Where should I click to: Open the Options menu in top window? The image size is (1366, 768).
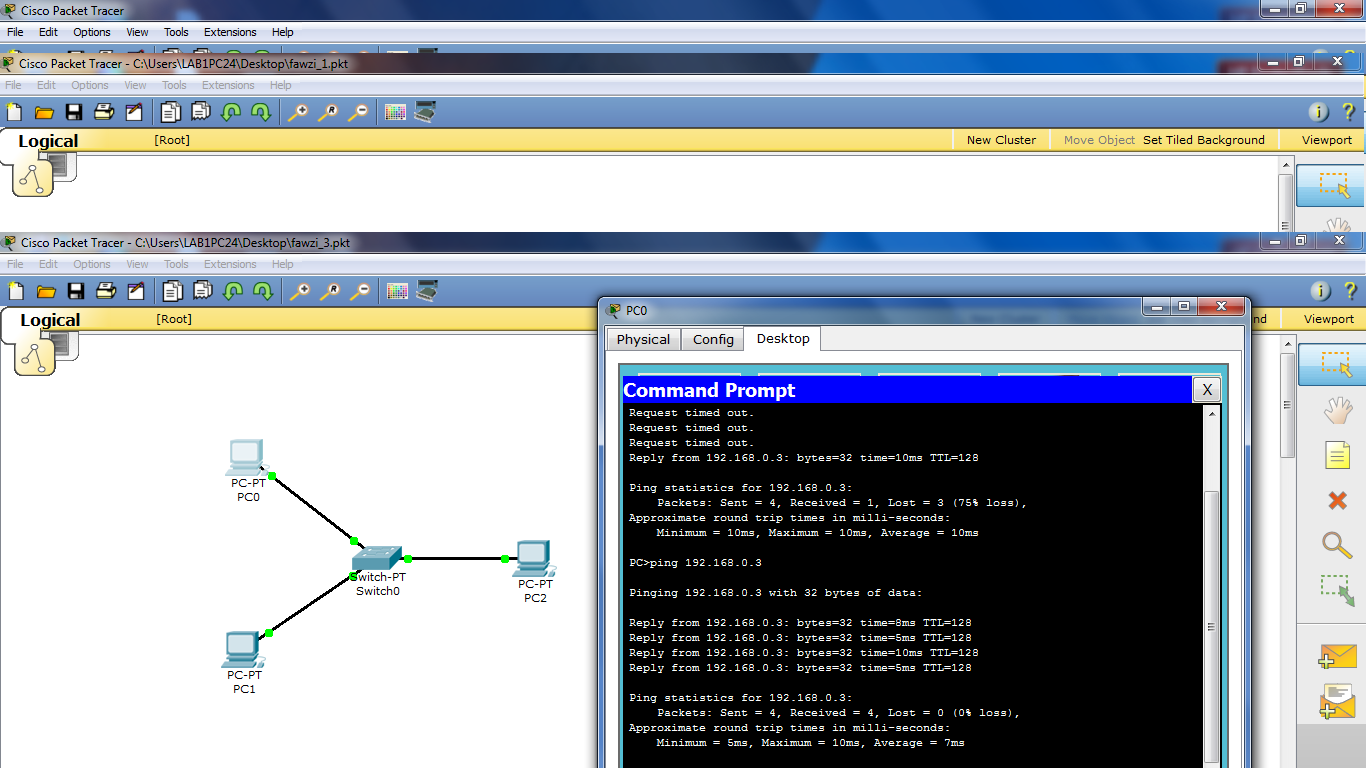point(92,32)
